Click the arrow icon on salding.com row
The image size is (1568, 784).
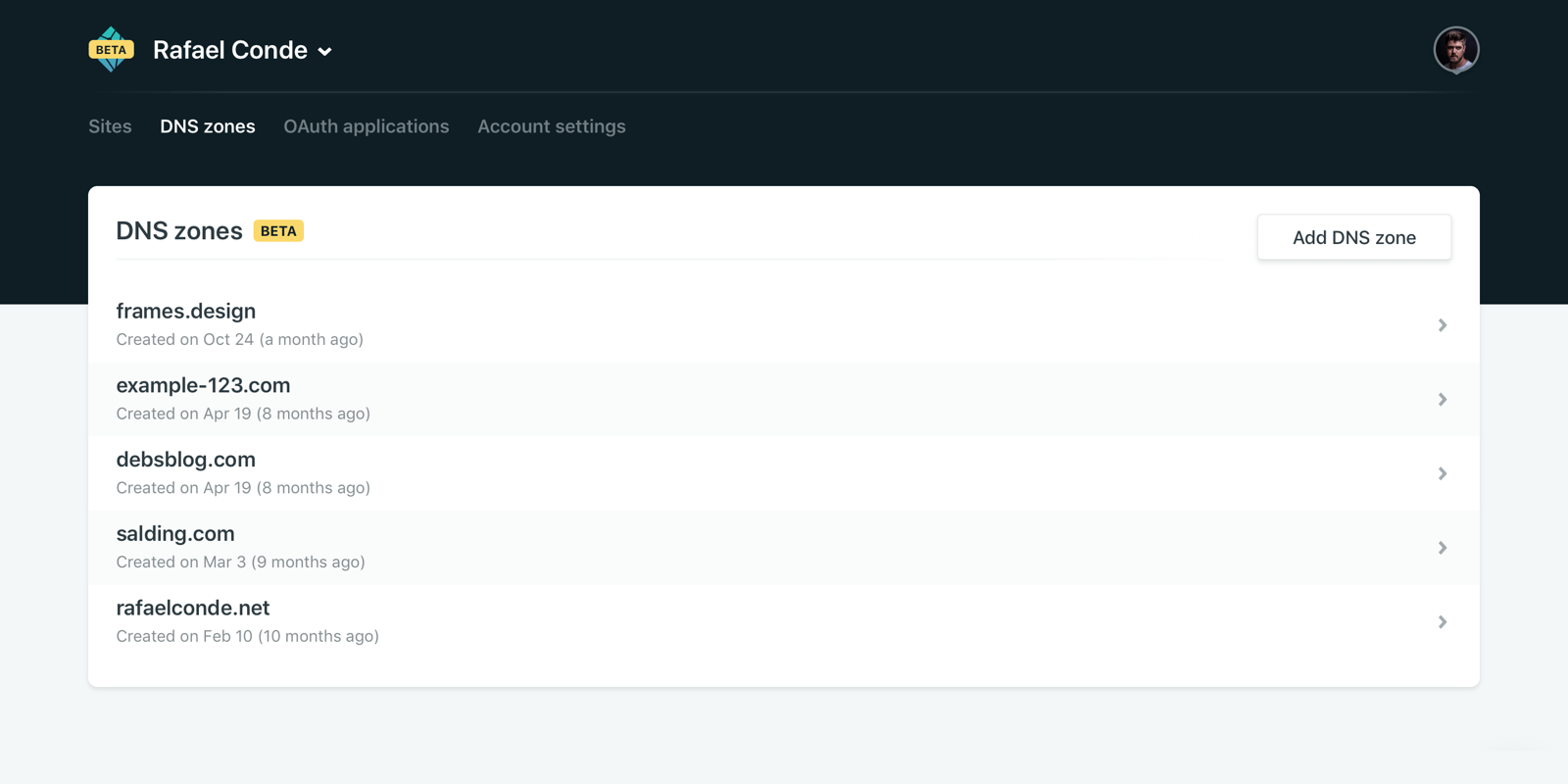coord(1442,548)
